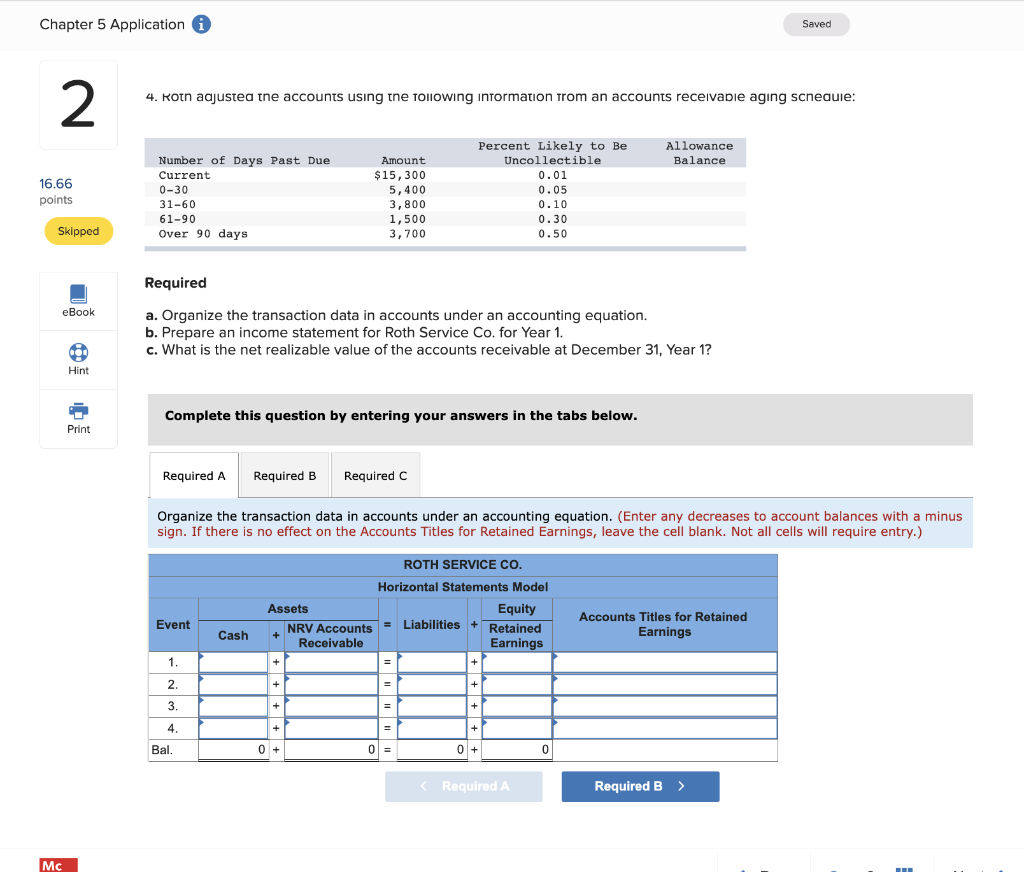Click the question number 2 box
This screenshot has height=872, width=1024.
point(78,103)
